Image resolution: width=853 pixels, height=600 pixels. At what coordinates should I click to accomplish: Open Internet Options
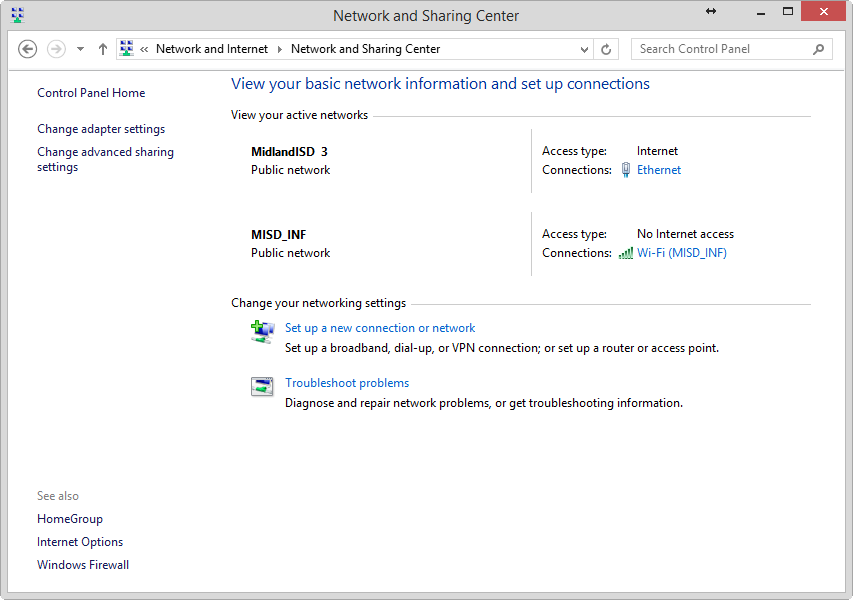[80, 542]
